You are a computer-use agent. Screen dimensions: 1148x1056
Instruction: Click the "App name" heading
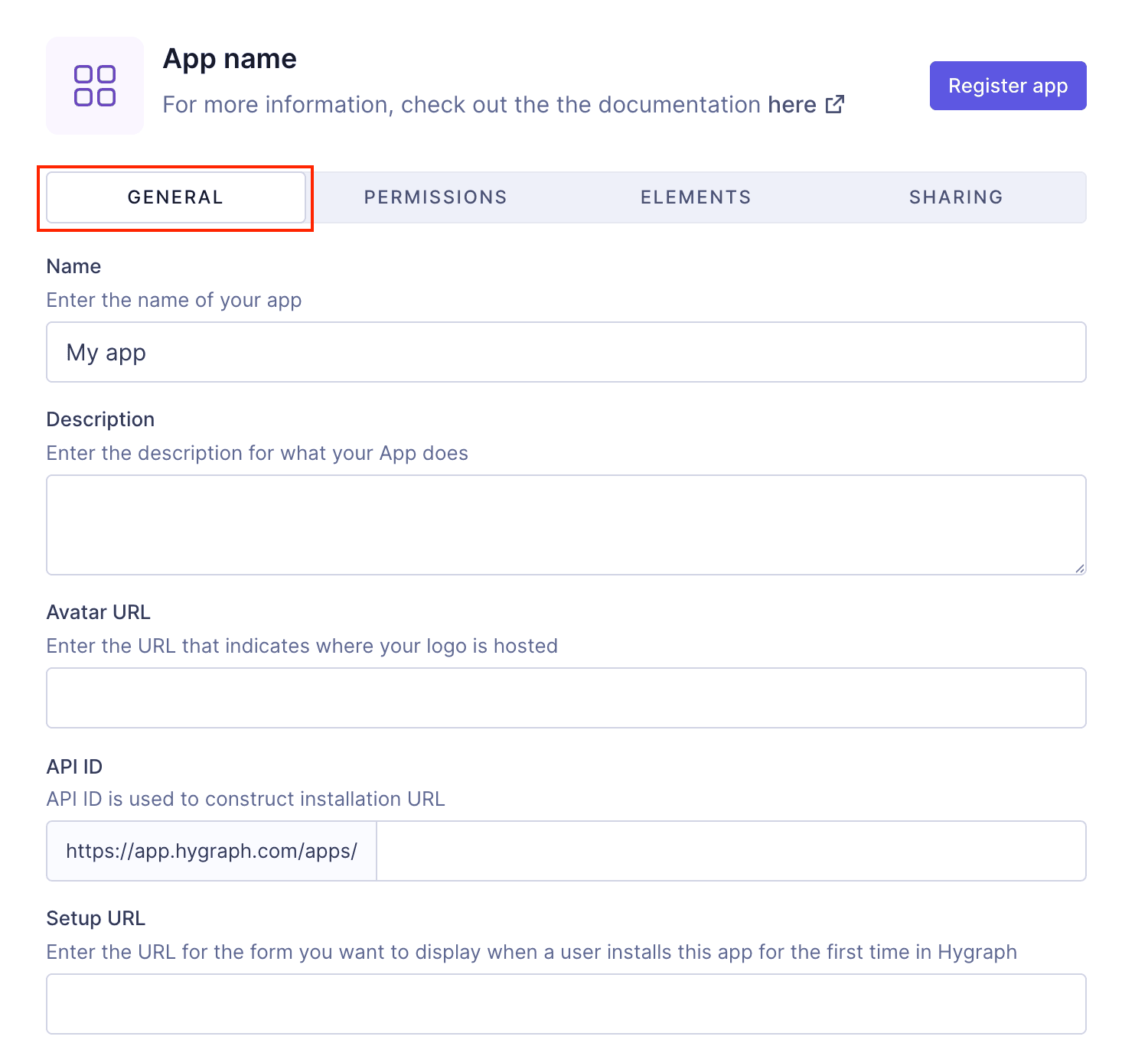tap(229, 58)
